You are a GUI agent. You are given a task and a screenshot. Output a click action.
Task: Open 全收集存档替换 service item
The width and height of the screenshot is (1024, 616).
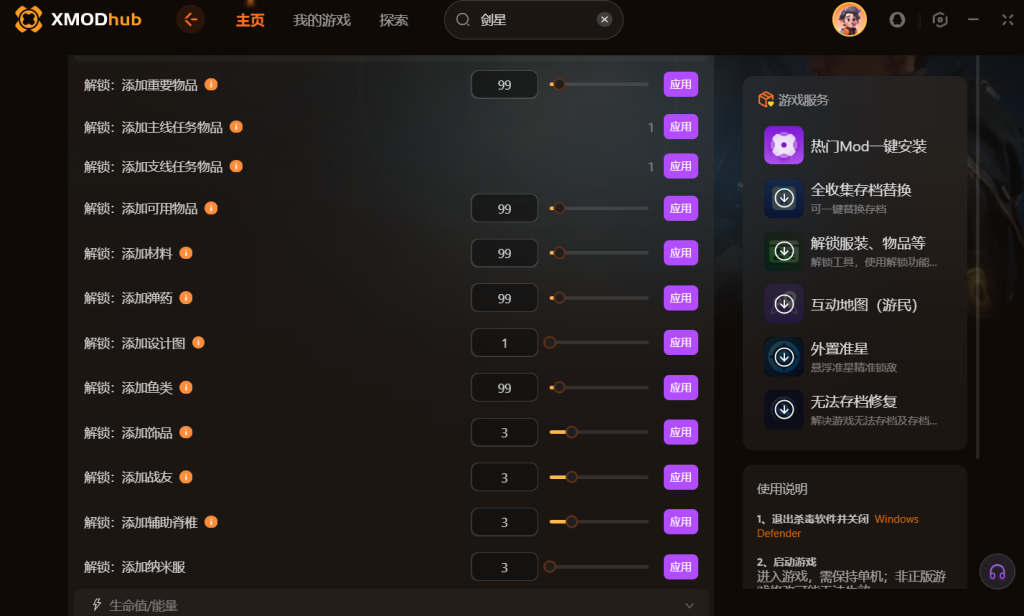(x=854, y=198)
